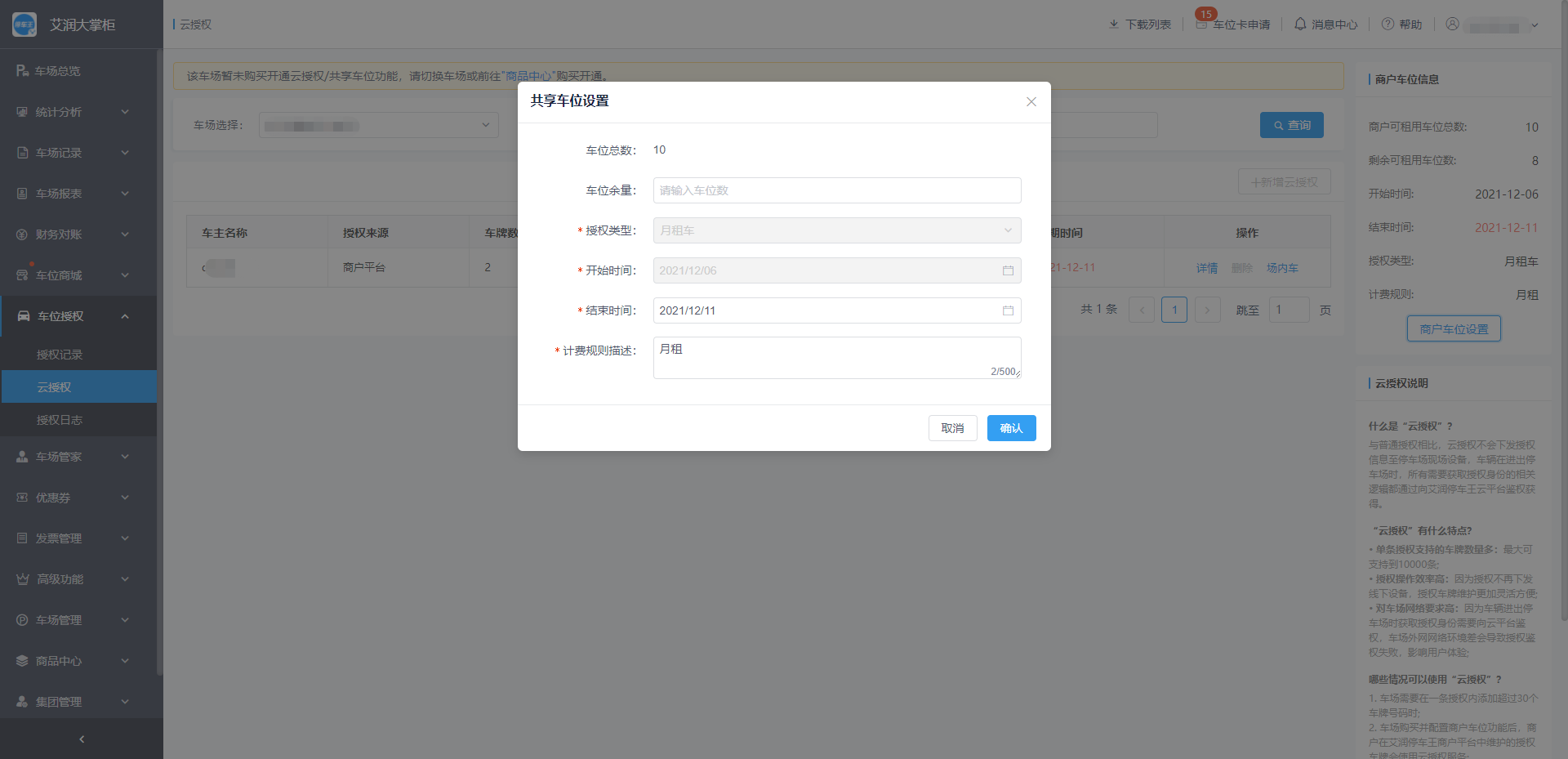Collapse the 车位授权 menu
The image size is (1568, 759).
pyautogui.click(x=78, y=316)
